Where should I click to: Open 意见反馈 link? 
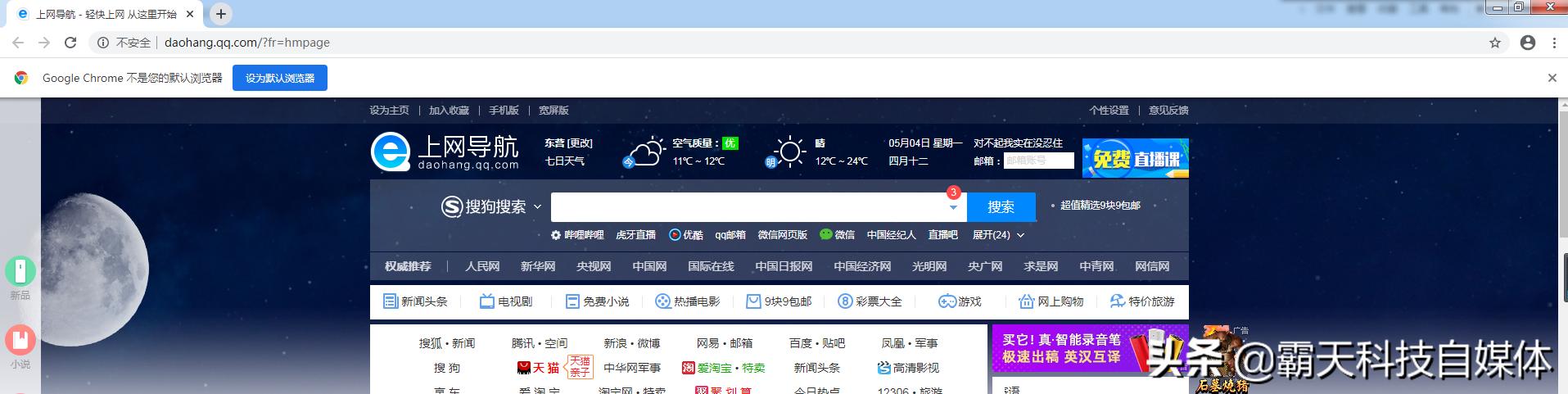pyautogui.click(x=1168, y=111)
